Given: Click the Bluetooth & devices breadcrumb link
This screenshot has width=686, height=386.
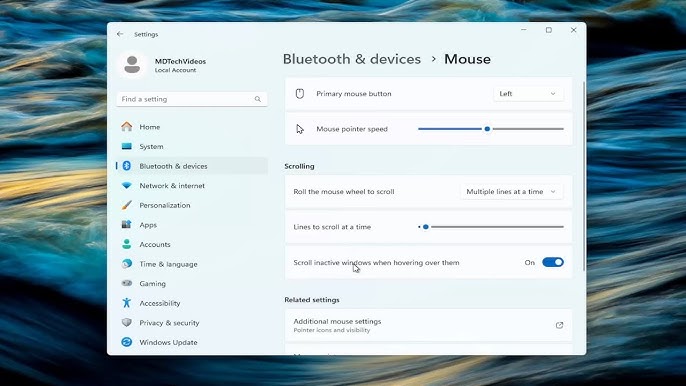Looking at the screenshot, I should click(352, 59).
